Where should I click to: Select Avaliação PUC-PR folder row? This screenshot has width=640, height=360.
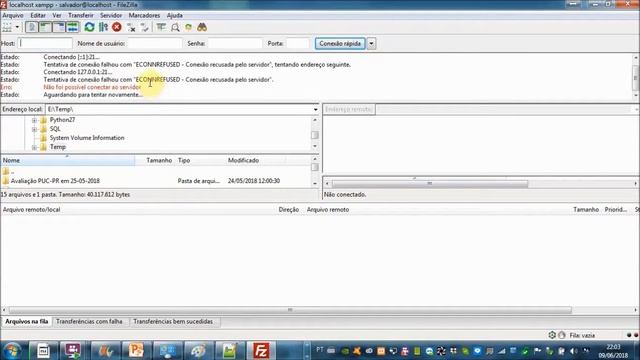coord(155,181)
